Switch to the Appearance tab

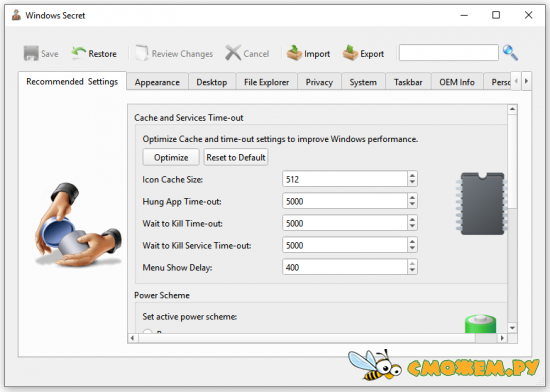coord(157,82)
